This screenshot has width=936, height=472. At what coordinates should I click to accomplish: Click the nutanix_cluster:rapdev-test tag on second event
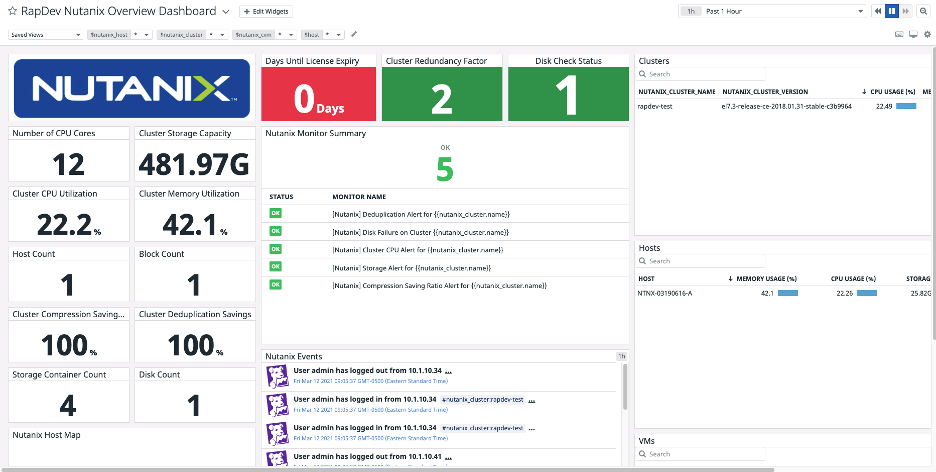coord(483,399)
